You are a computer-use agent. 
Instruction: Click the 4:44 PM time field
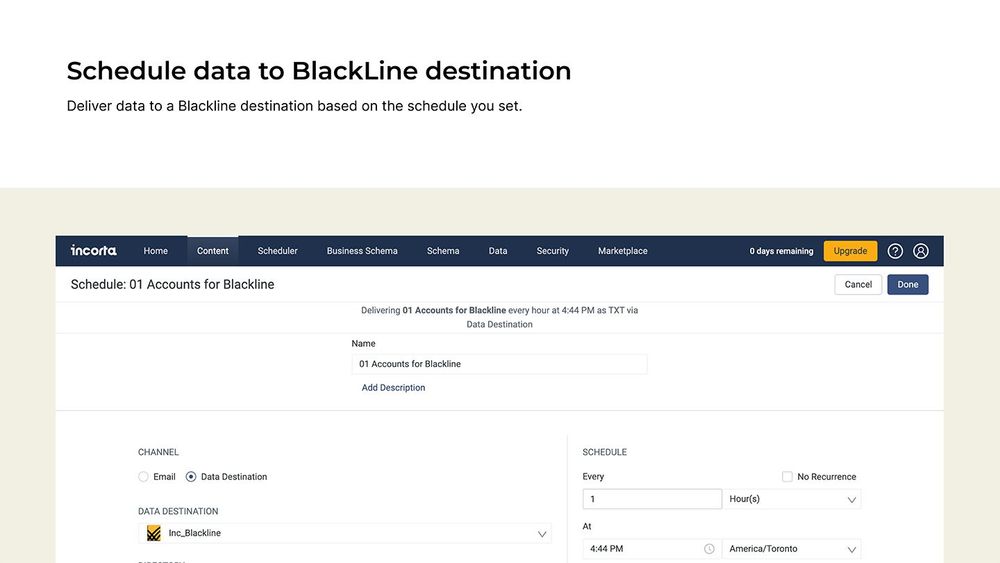[652, 548]
